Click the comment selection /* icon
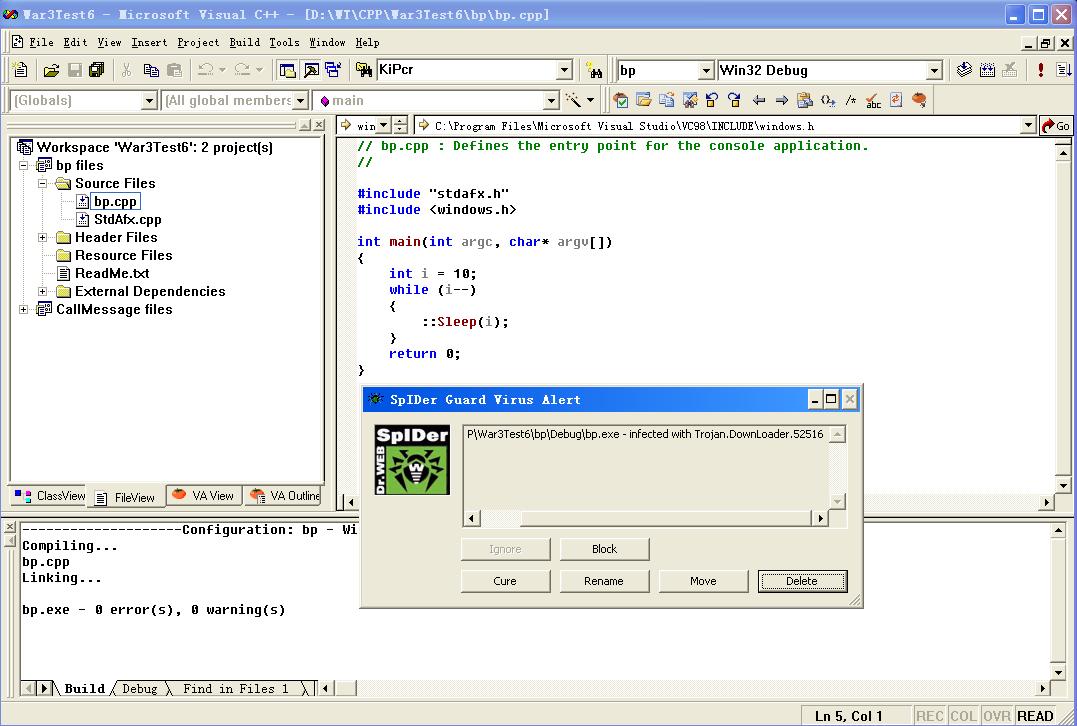Screen dimensions: 1077x726 (x=850, y=100)
